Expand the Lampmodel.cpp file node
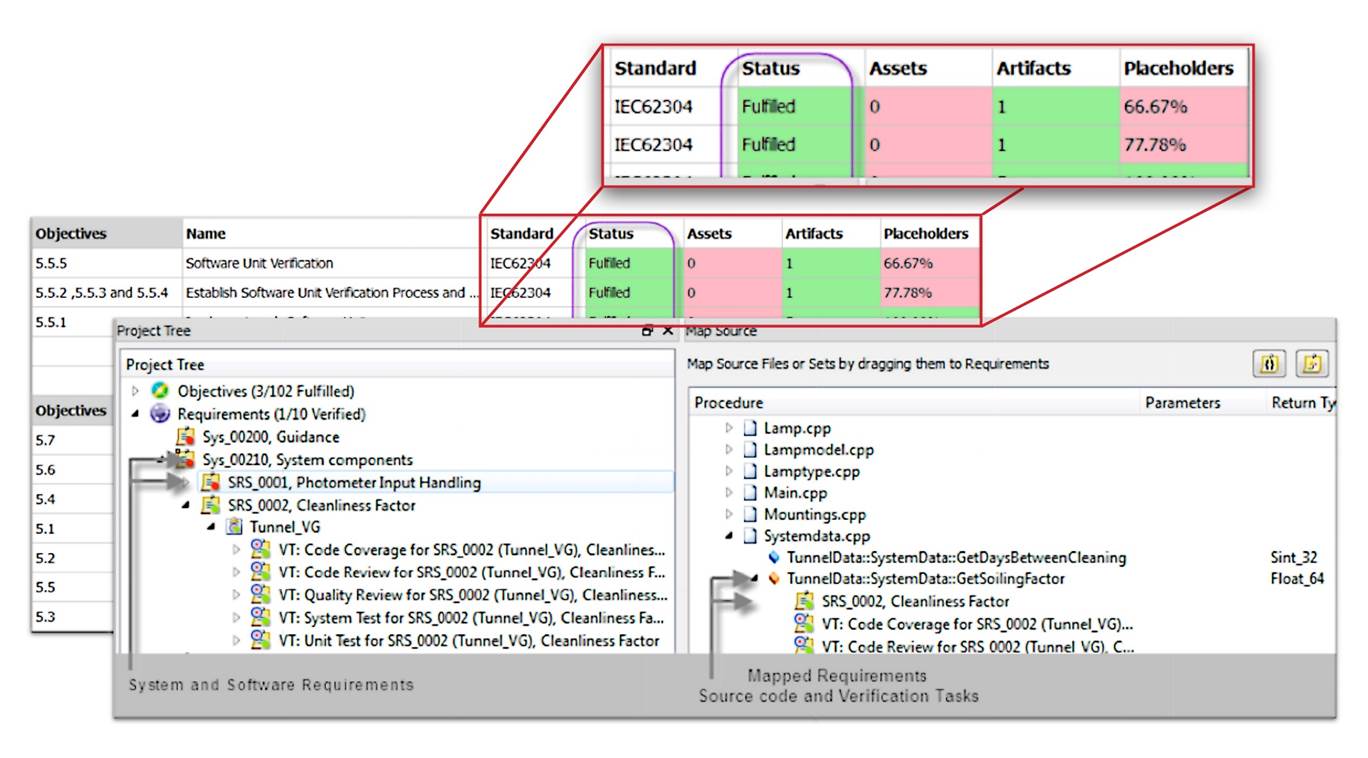This screenshot has width=1368, height=758. (x=729, y=450)
